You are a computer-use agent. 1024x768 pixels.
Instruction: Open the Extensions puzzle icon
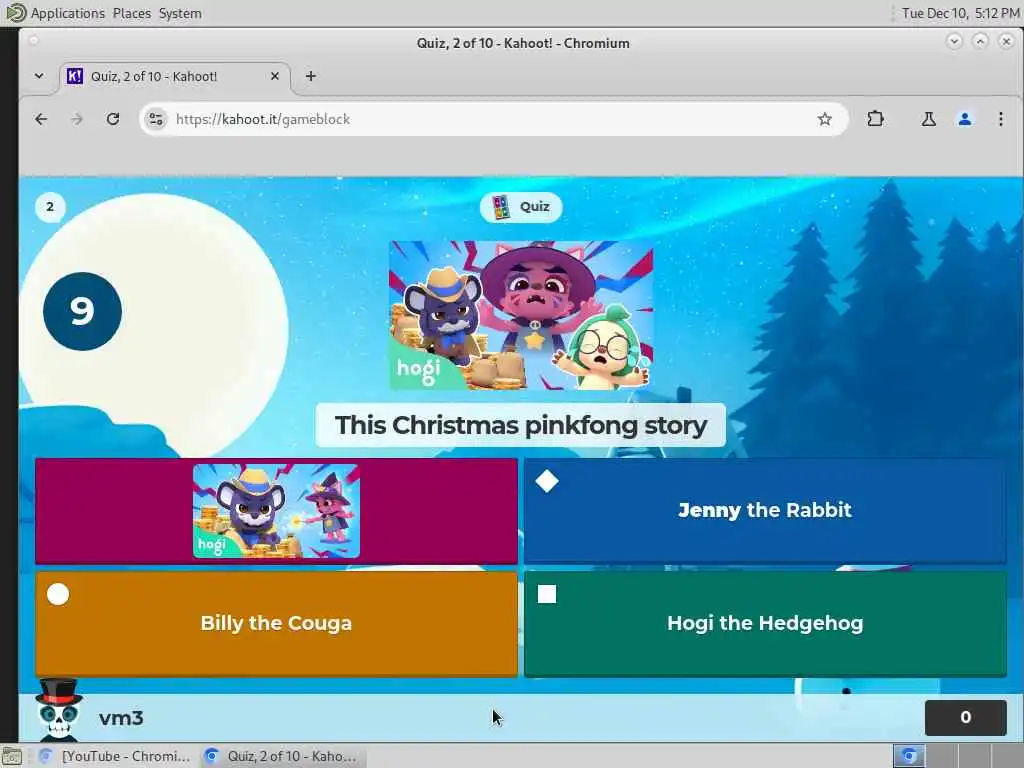[875, 119]
